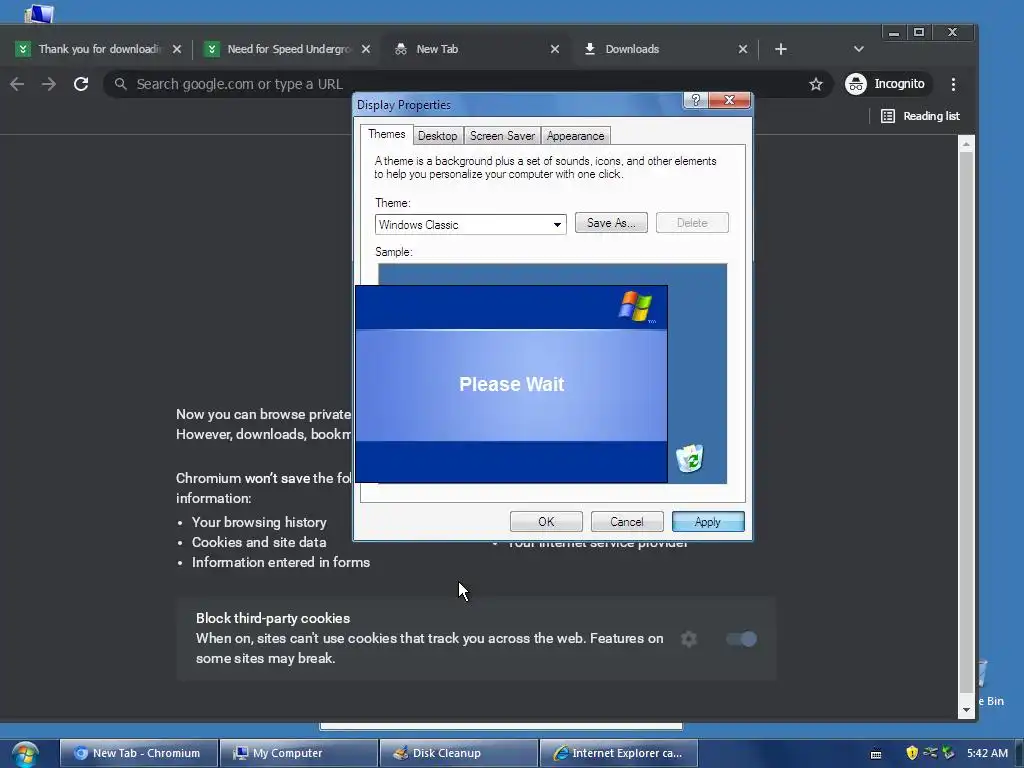Click OK in Display Properties
This screenshot has width=1024, height=768.
pyautogui.click(x=546, y=522)
